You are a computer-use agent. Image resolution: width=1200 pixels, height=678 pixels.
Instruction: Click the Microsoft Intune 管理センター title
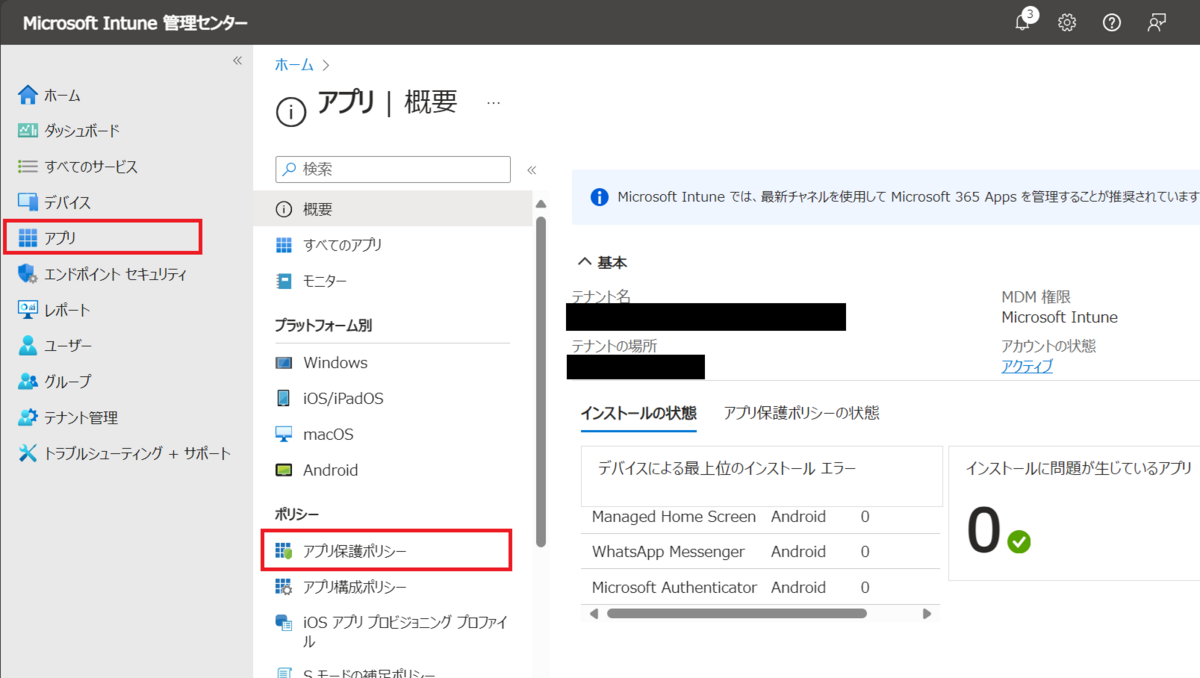coord(135,23)
